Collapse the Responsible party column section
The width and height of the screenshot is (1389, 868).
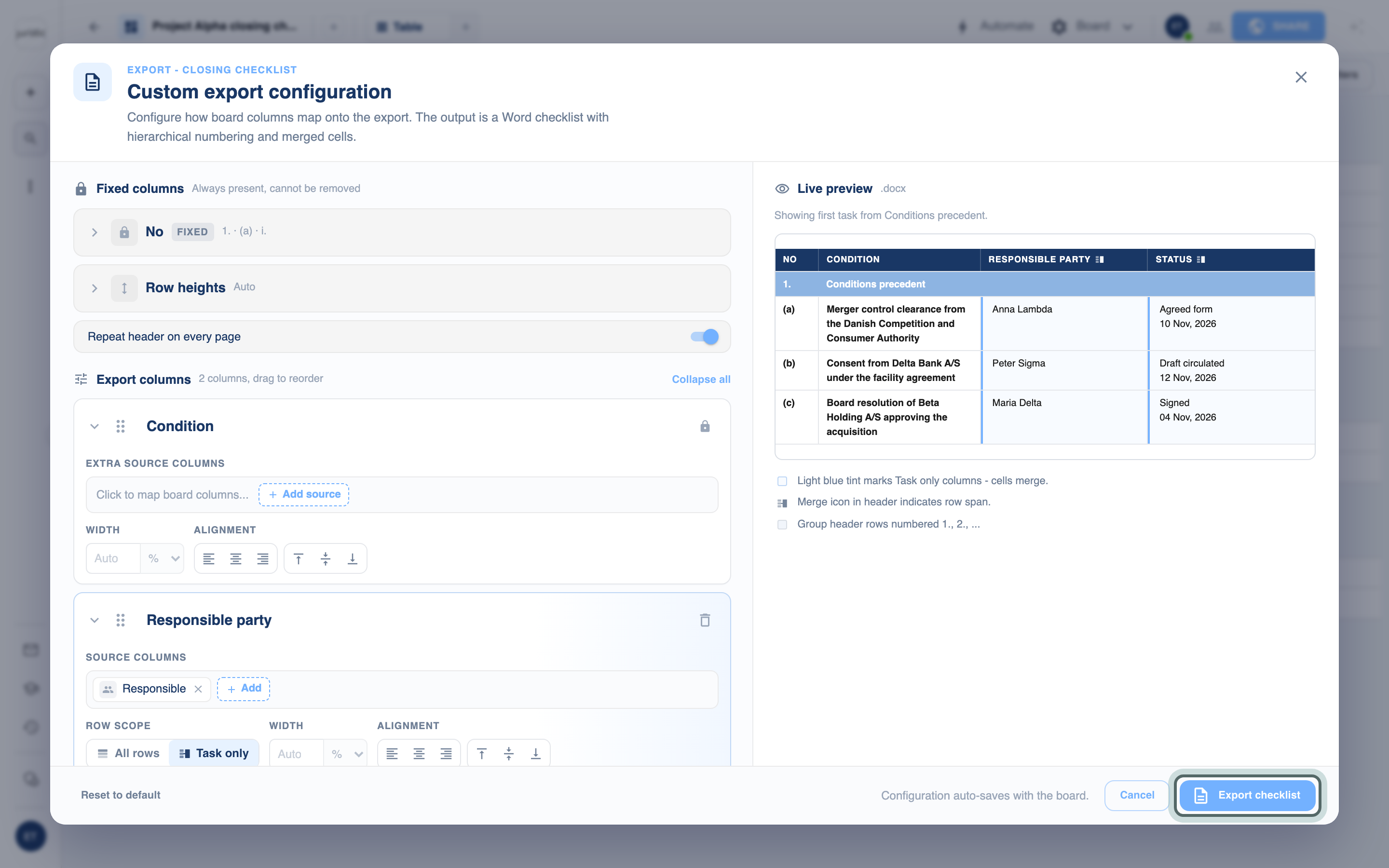click(x=95, y=620)
